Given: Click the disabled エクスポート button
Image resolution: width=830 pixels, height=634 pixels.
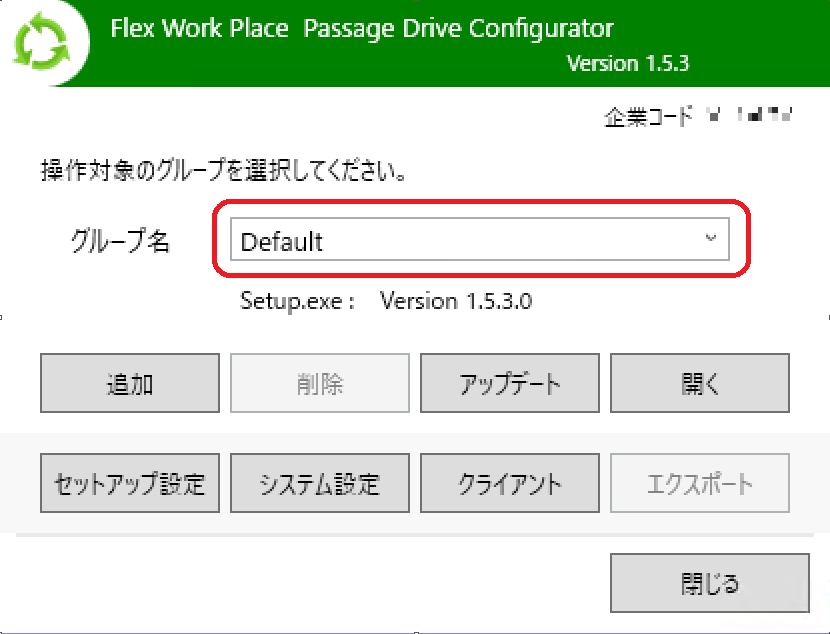Looking at the screenshot, I should 700,483.
